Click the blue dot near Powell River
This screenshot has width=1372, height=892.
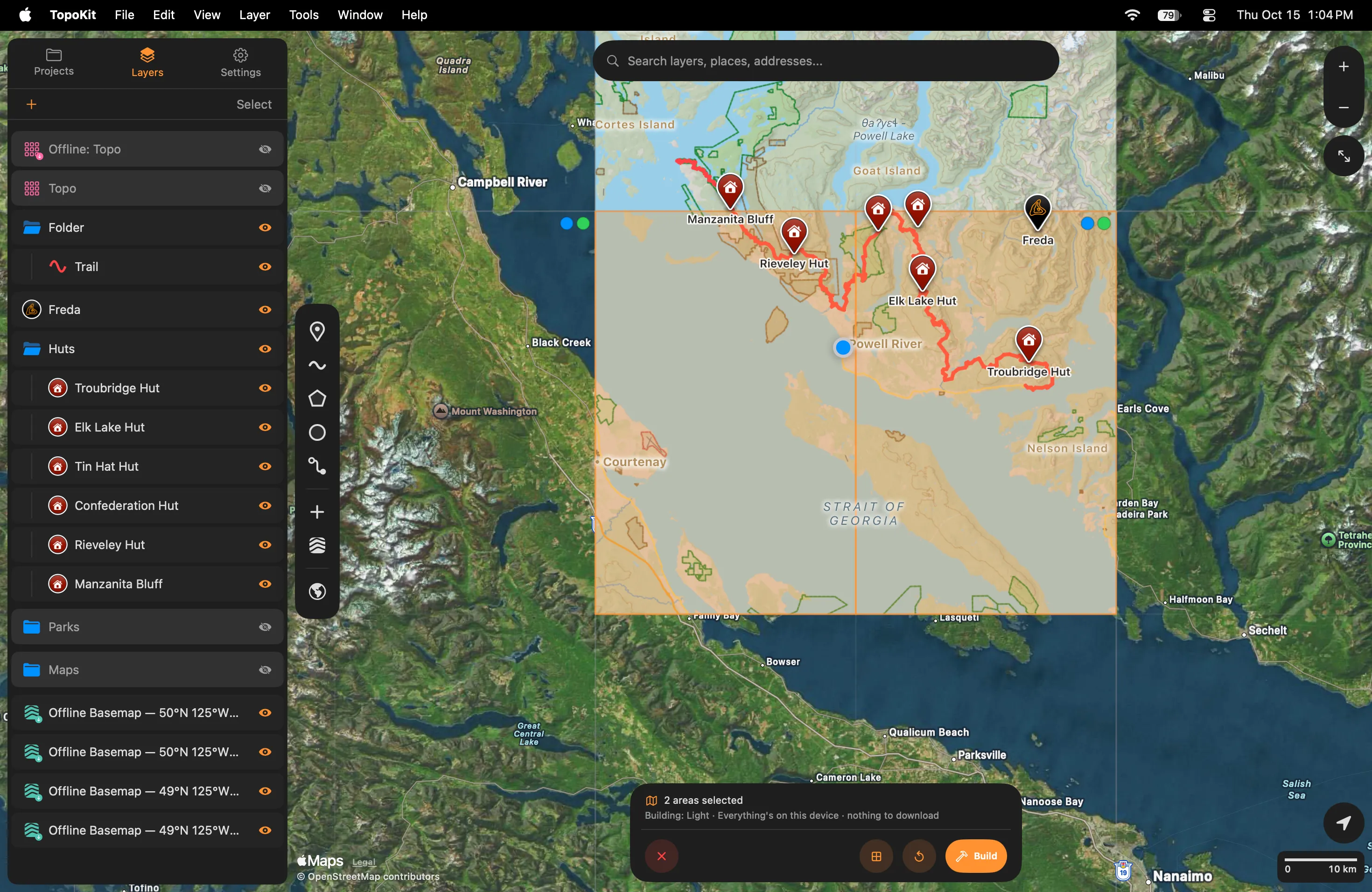tap(843, 348)
